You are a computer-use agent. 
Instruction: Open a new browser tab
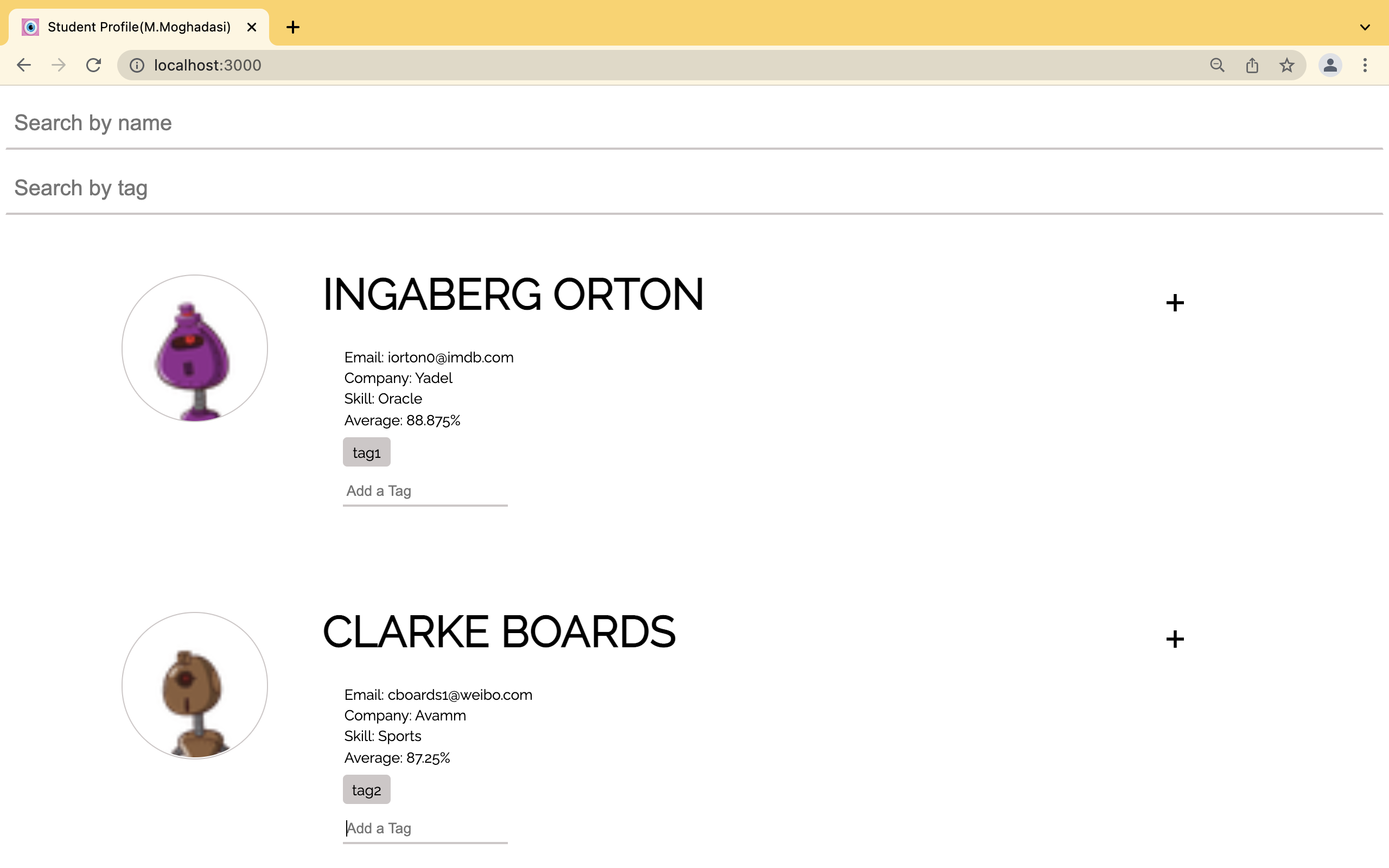tap(293, 27)
